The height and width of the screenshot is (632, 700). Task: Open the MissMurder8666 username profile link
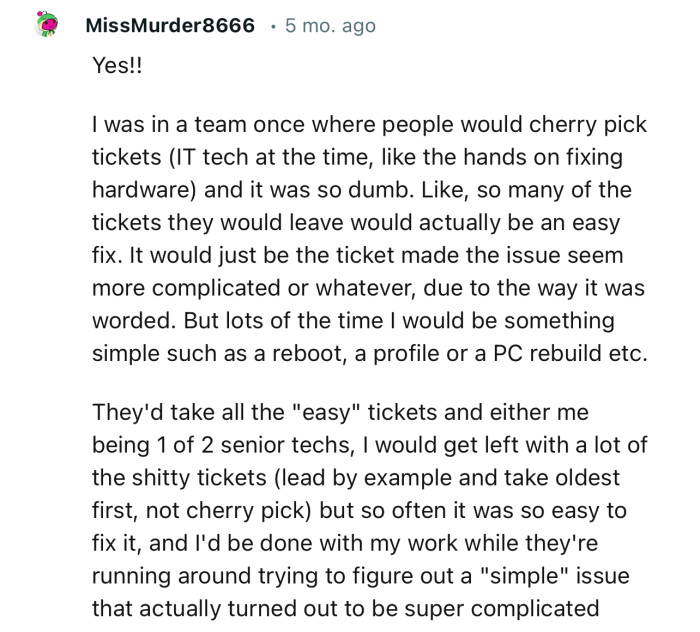170,26
